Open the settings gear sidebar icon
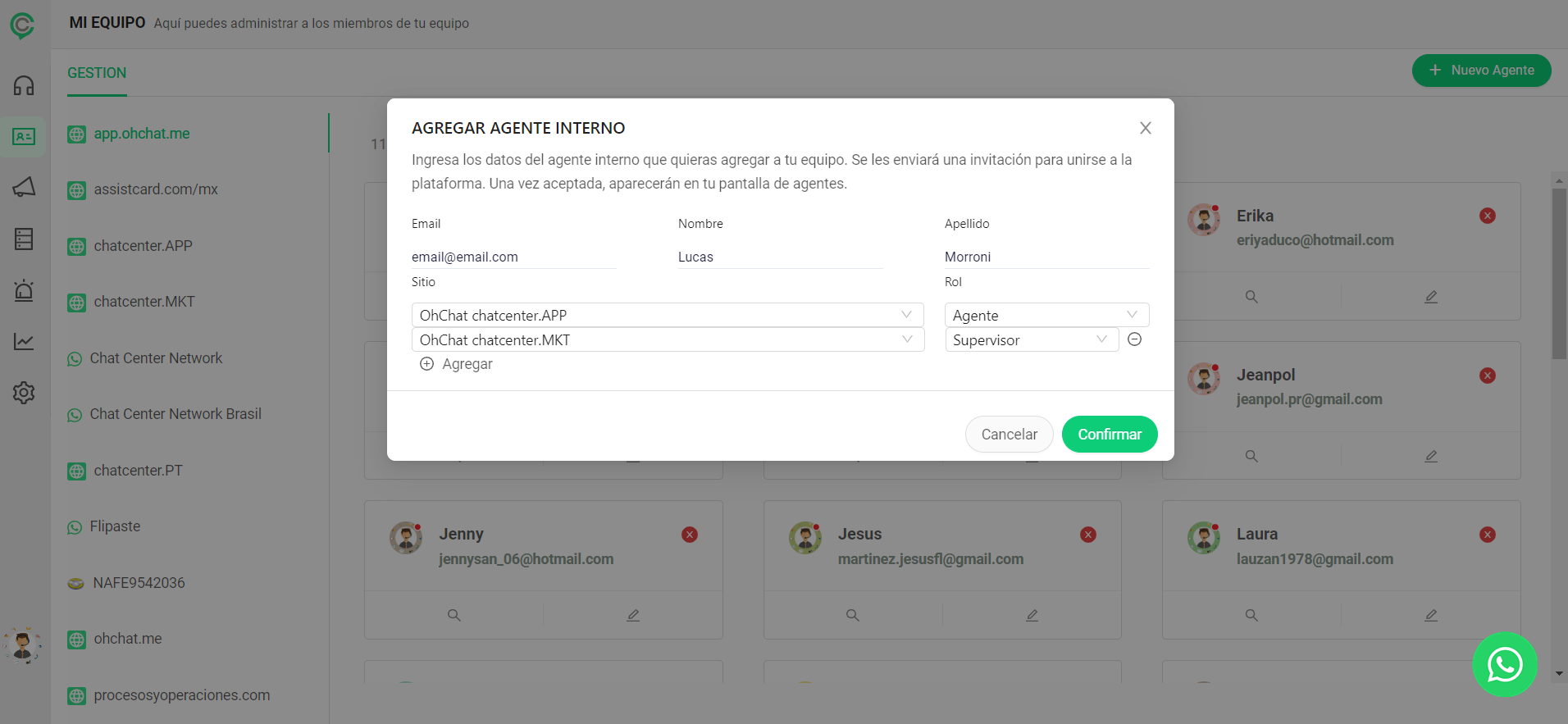Viewport: 1568px width, 724px height. pos(24,393)
